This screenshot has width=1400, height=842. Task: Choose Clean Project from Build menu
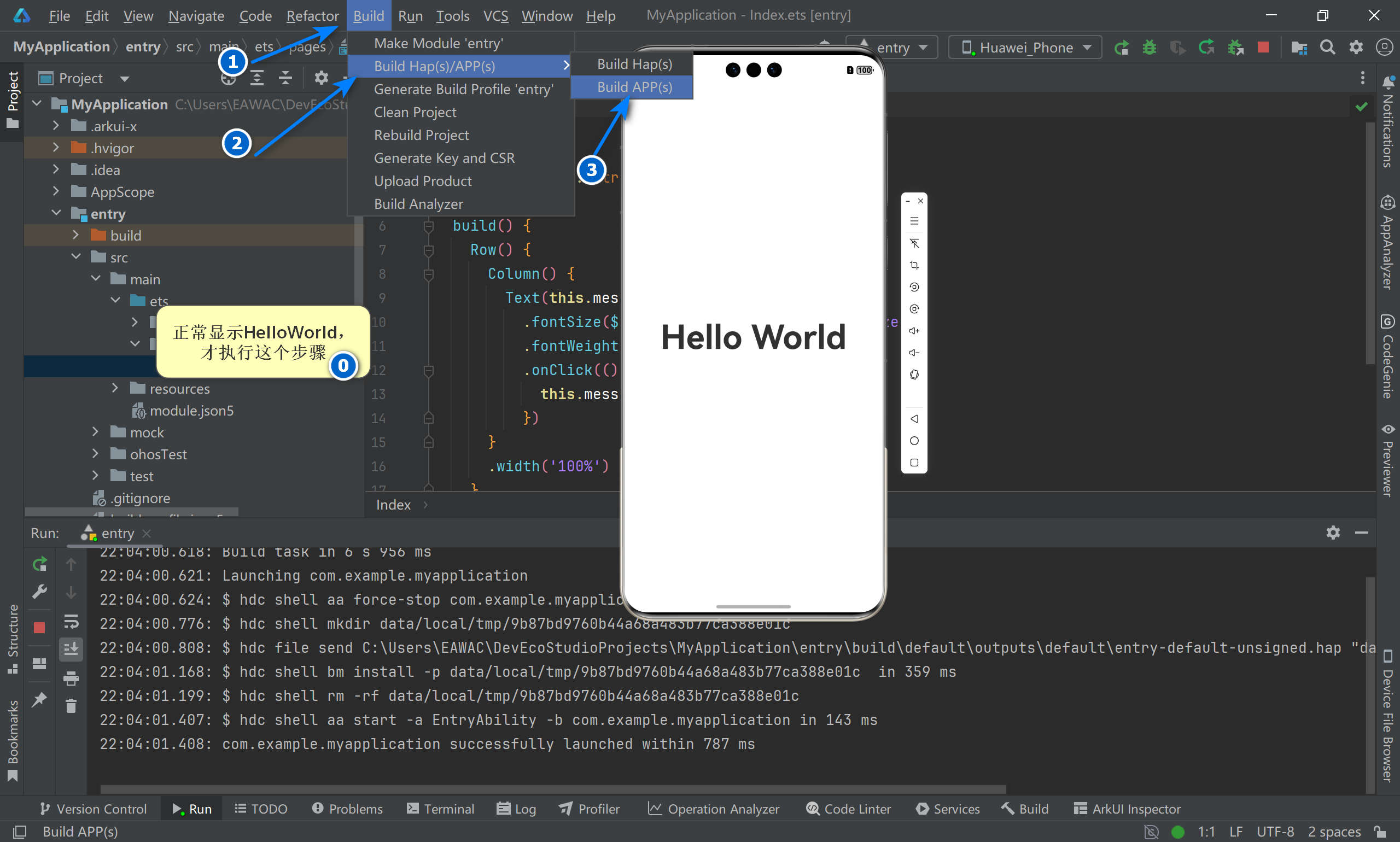click(415, 112)
